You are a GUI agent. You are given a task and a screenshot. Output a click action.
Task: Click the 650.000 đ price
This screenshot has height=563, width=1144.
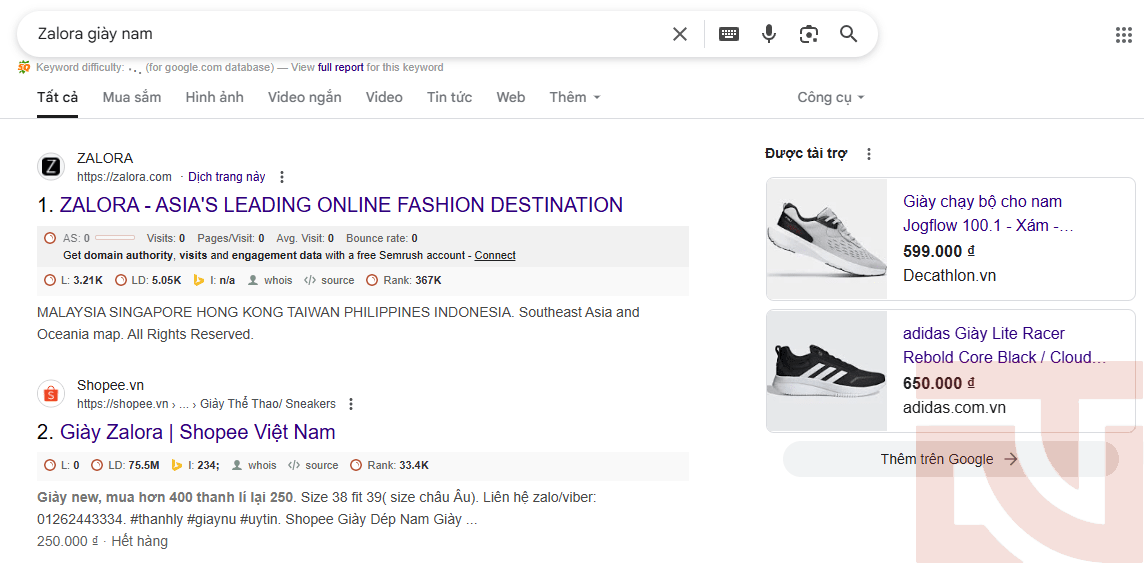click(939, 384)
